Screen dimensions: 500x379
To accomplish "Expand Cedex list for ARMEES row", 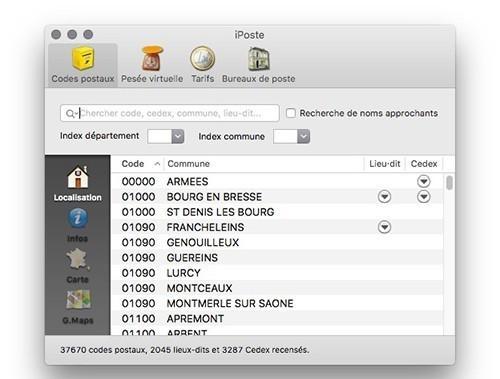I will point(424,181).
